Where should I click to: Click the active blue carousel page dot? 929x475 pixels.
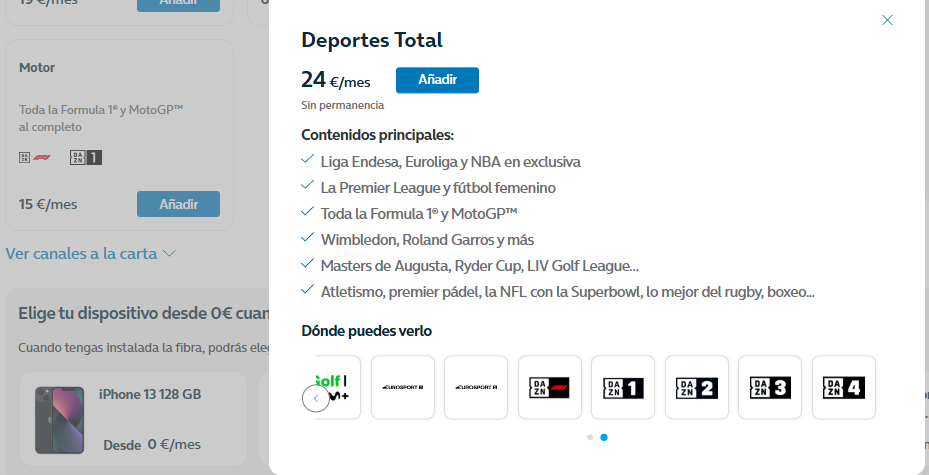pos(604,437)
